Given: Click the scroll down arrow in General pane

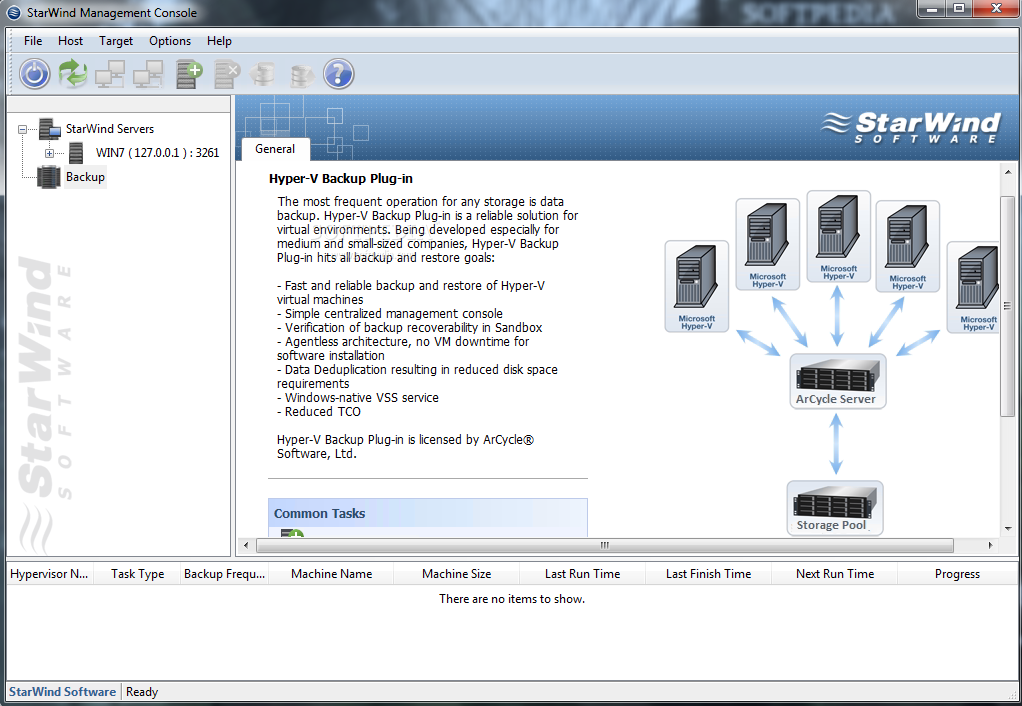Looking at the screenshot, I should click(1008, 529).
